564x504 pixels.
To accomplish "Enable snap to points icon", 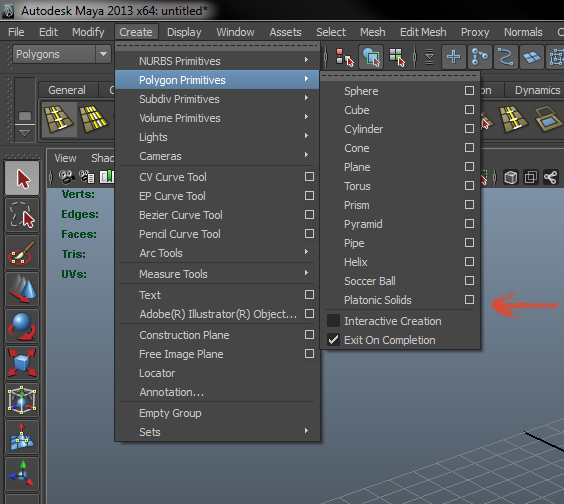I will click(x=506, y=57).
